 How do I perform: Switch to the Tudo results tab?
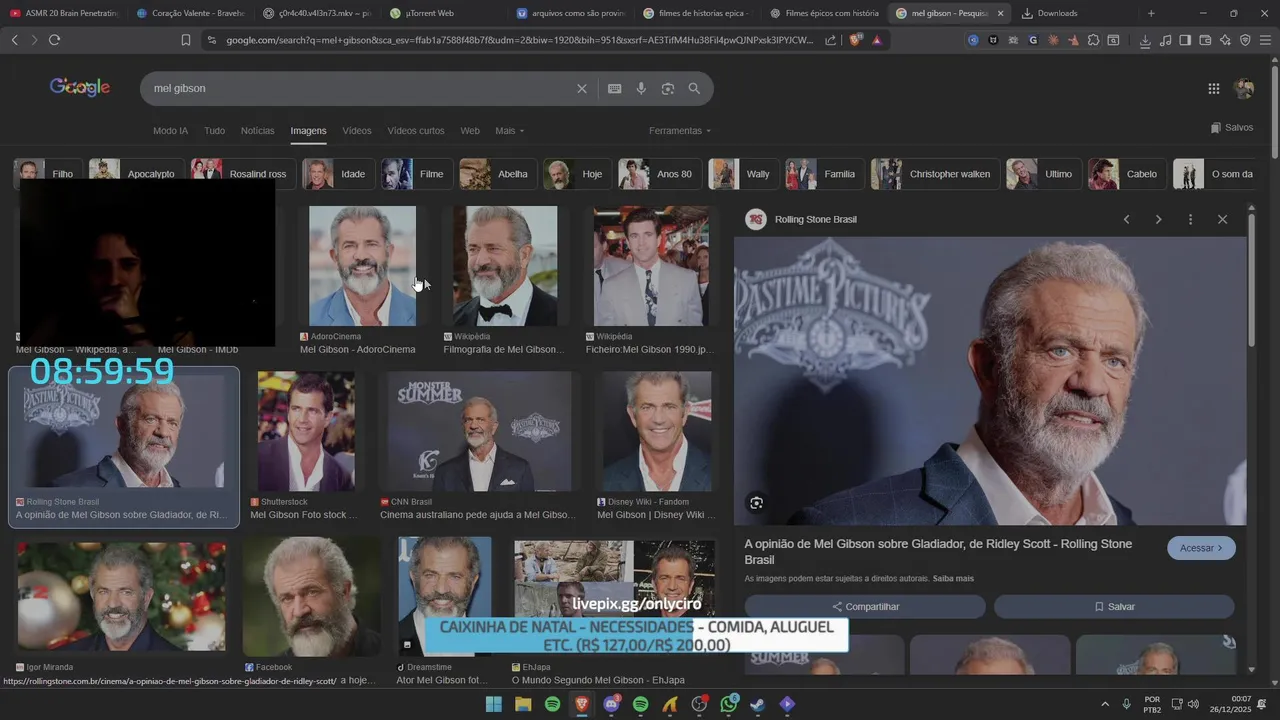[x=214, y=131]
